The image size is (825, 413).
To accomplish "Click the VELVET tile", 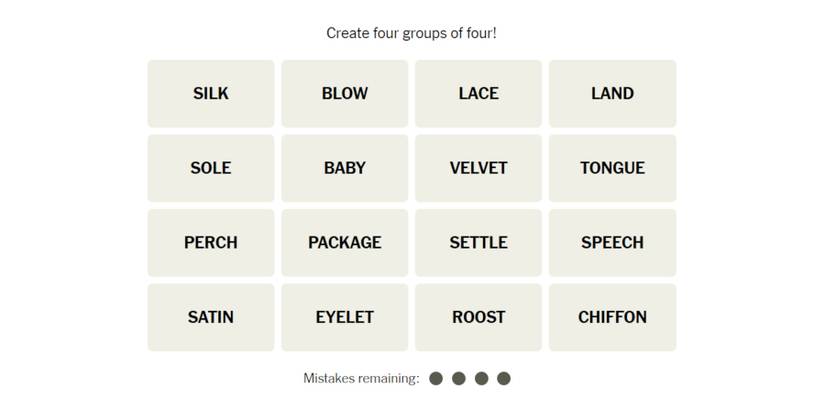I will tap(478, 168).
